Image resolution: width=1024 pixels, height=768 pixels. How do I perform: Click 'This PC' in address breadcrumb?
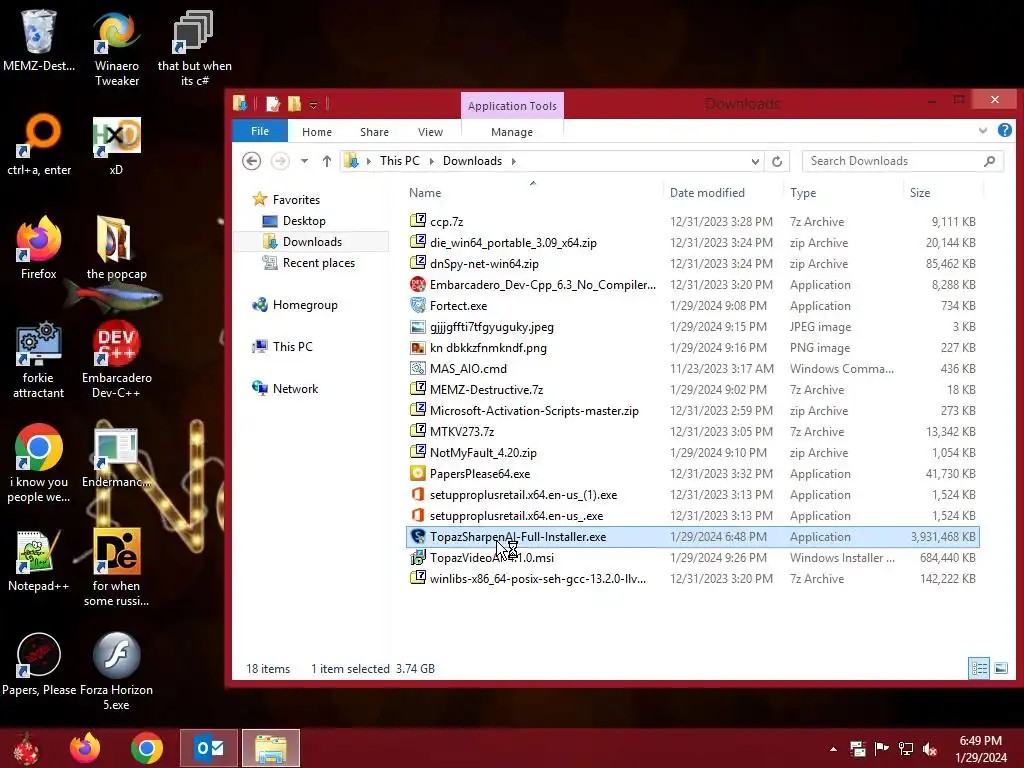[x=400, y=161]
